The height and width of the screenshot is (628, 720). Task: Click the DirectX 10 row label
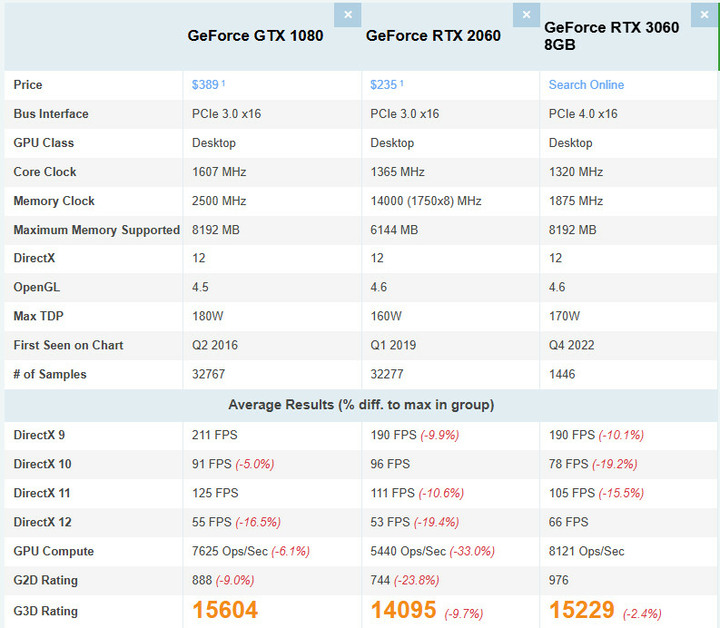pyautogui.click(x=43, y=464)
